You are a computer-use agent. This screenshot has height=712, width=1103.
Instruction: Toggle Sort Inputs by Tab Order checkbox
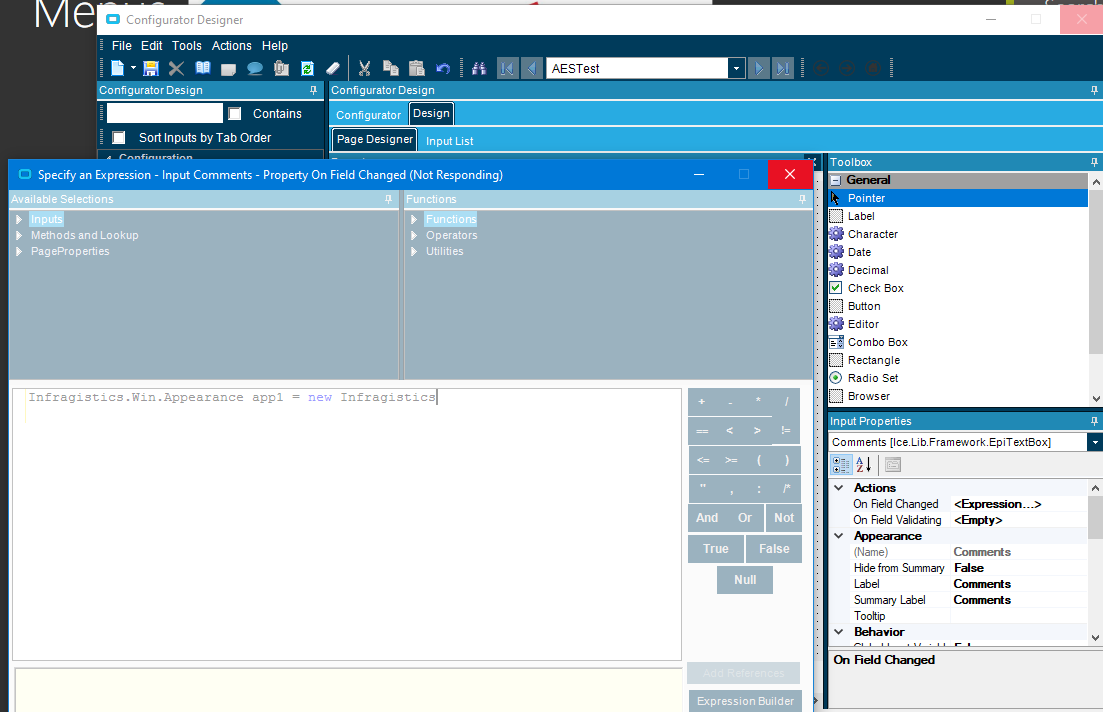(119, 137)
